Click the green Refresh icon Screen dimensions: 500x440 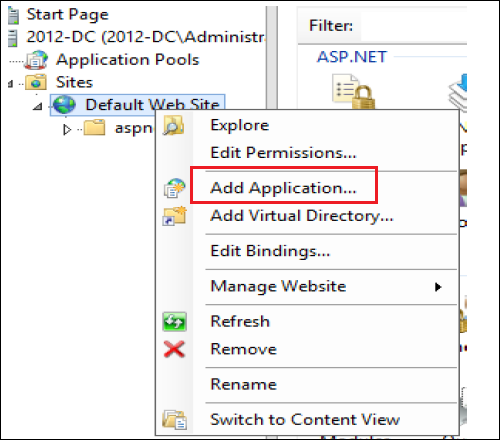(x=174, y=321)
